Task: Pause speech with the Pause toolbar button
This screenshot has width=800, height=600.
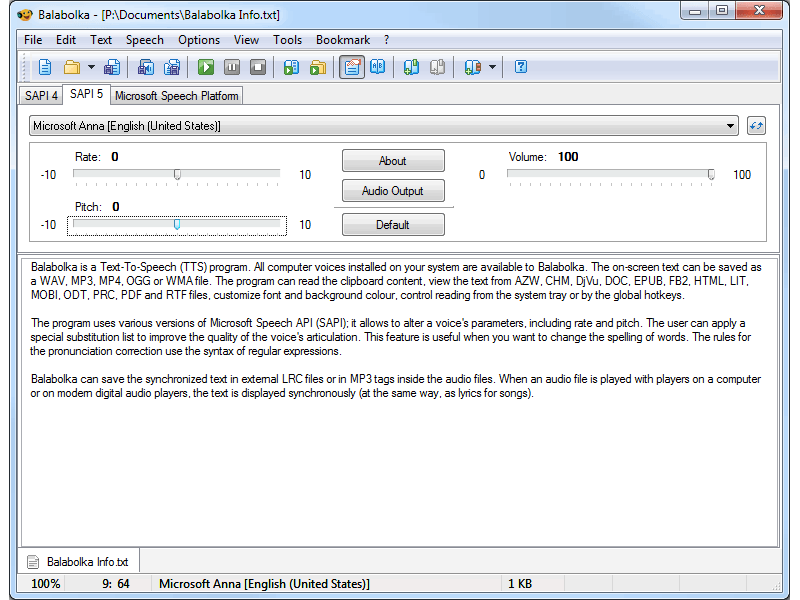Action: point(232,67)
